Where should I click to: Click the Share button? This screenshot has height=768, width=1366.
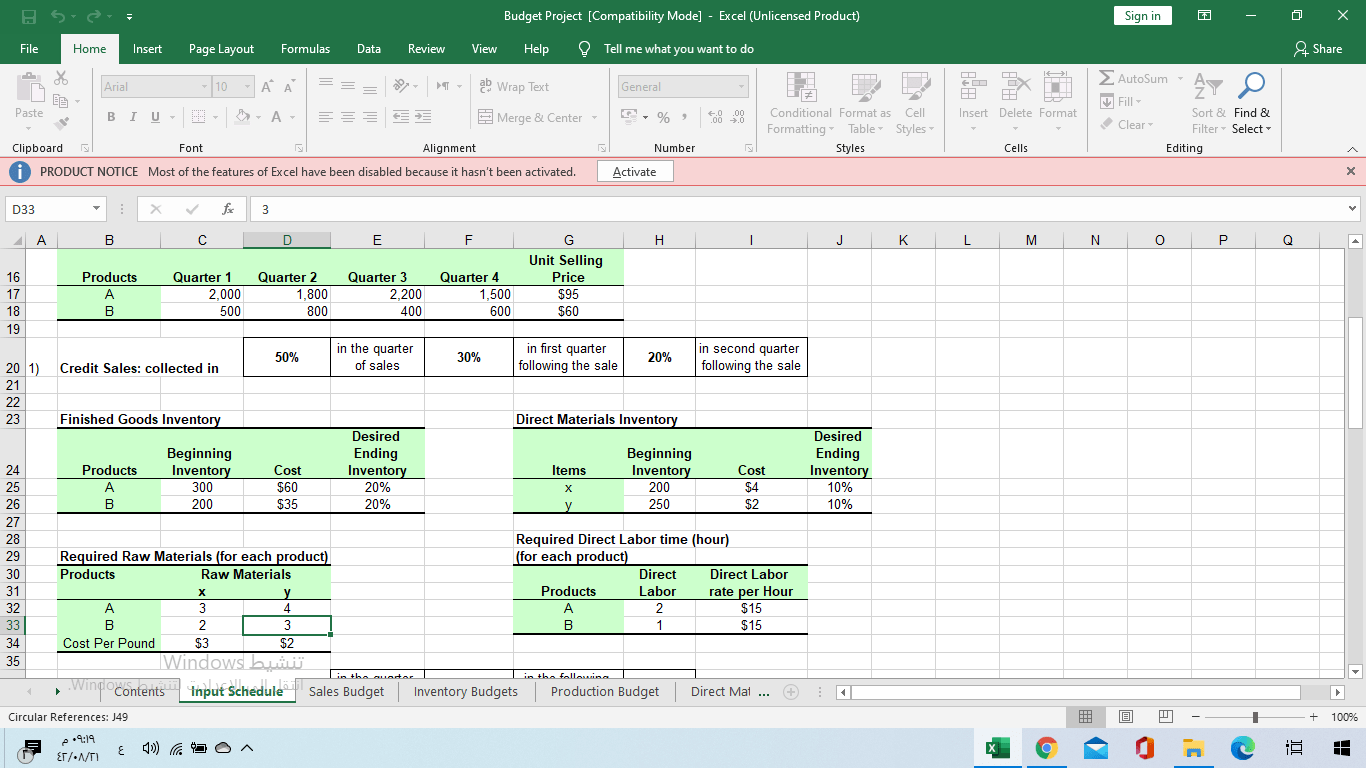pos(1318,49)
